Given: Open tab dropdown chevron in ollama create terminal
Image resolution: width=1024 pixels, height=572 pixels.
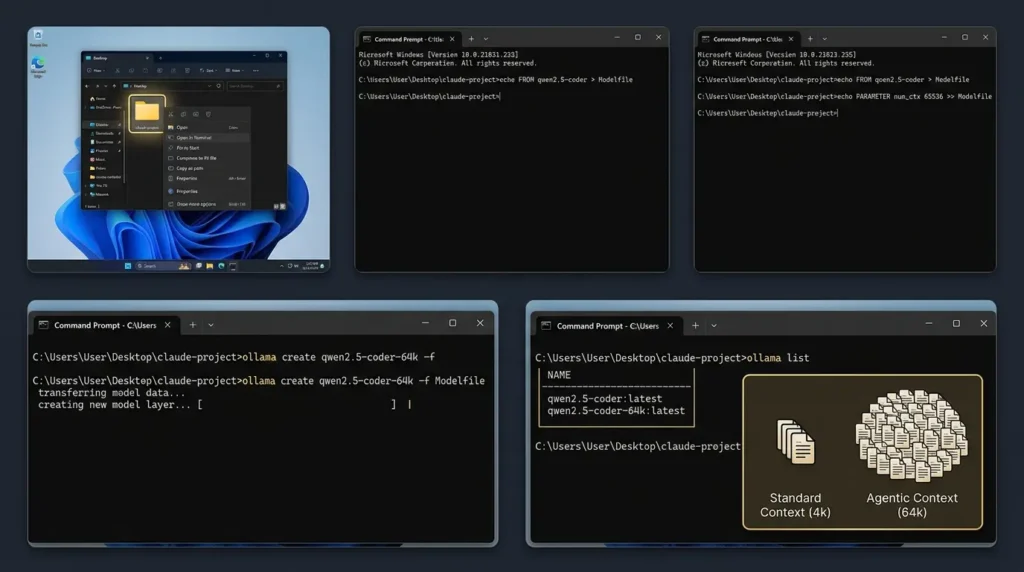Looking at the screenshot, I should coord(211,325).
